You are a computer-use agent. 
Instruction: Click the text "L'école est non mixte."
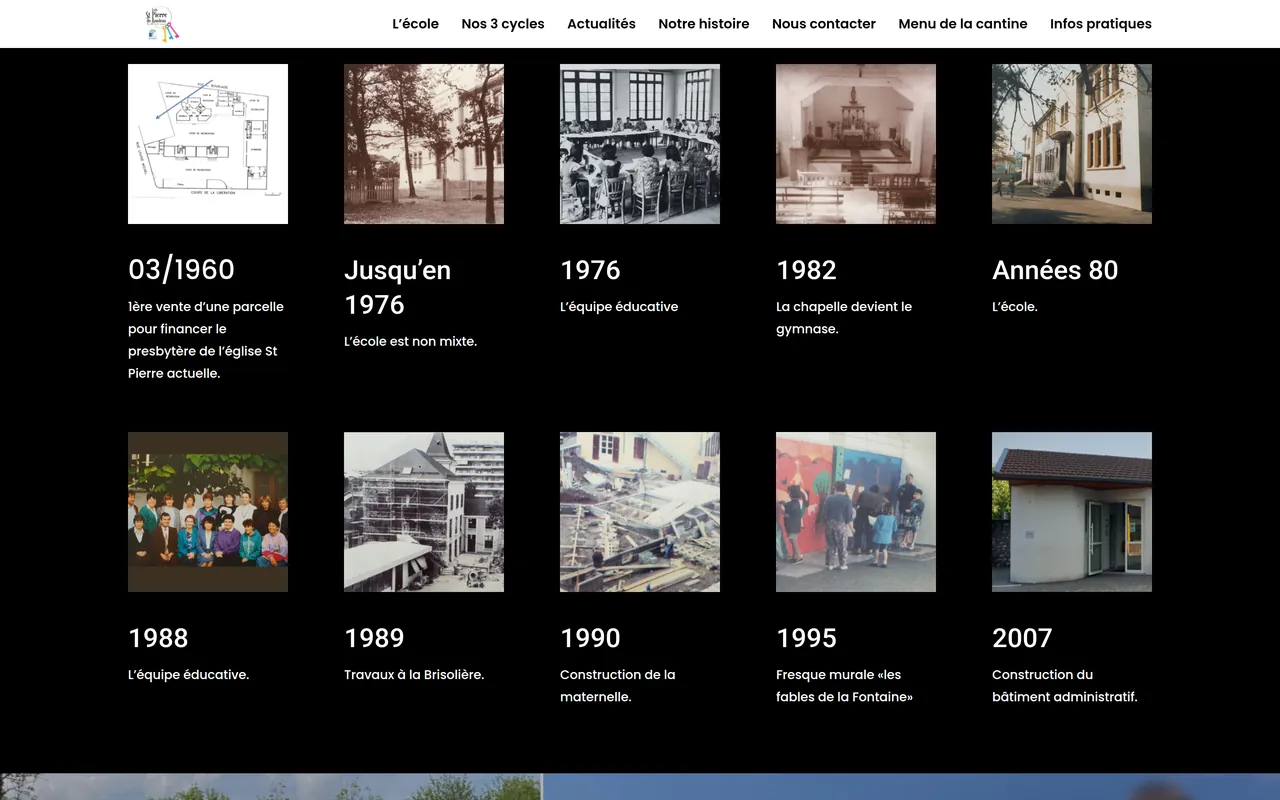(410, 341)
